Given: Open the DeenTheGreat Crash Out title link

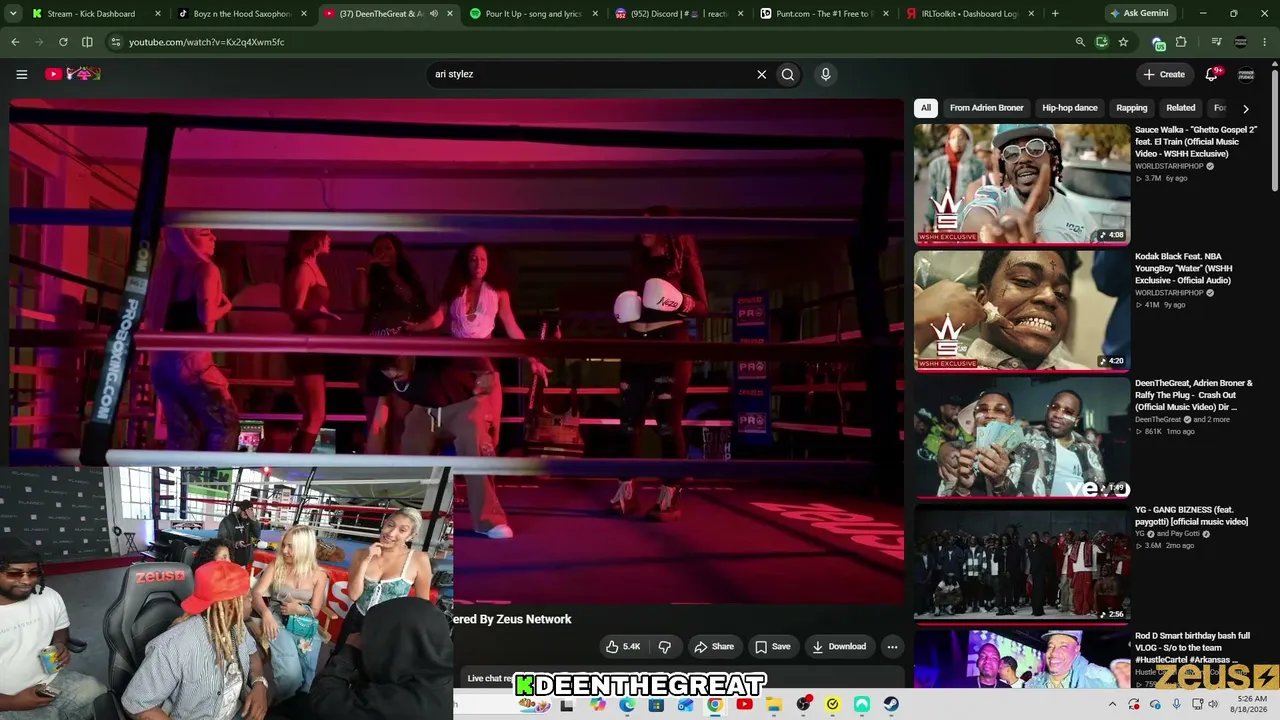Looking at the screenshot, I should (1194, 395).
